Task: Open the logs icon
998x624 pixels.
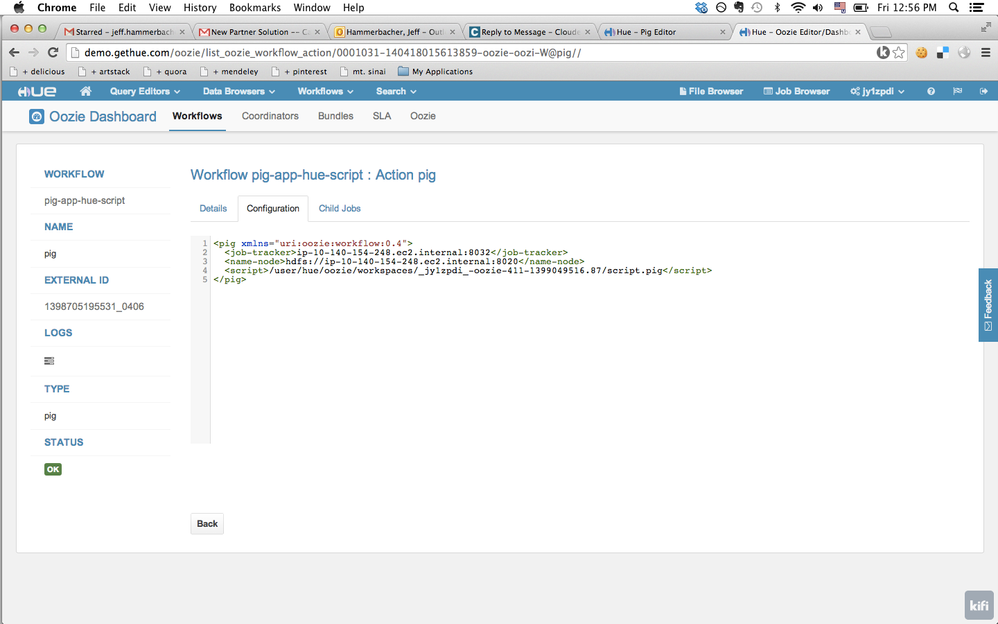Action: click(49, 361)
